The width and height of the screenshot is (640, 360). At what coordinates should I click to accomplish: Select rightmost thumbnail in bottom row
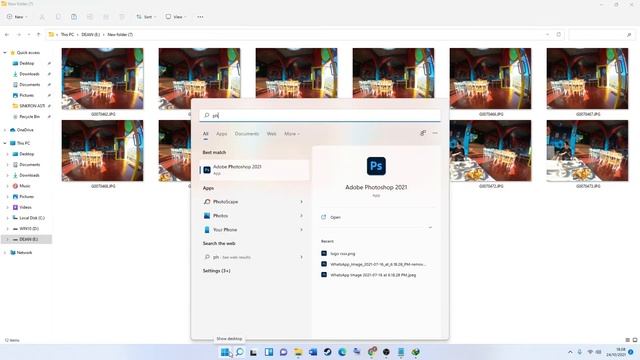click(x=587, y=151)
